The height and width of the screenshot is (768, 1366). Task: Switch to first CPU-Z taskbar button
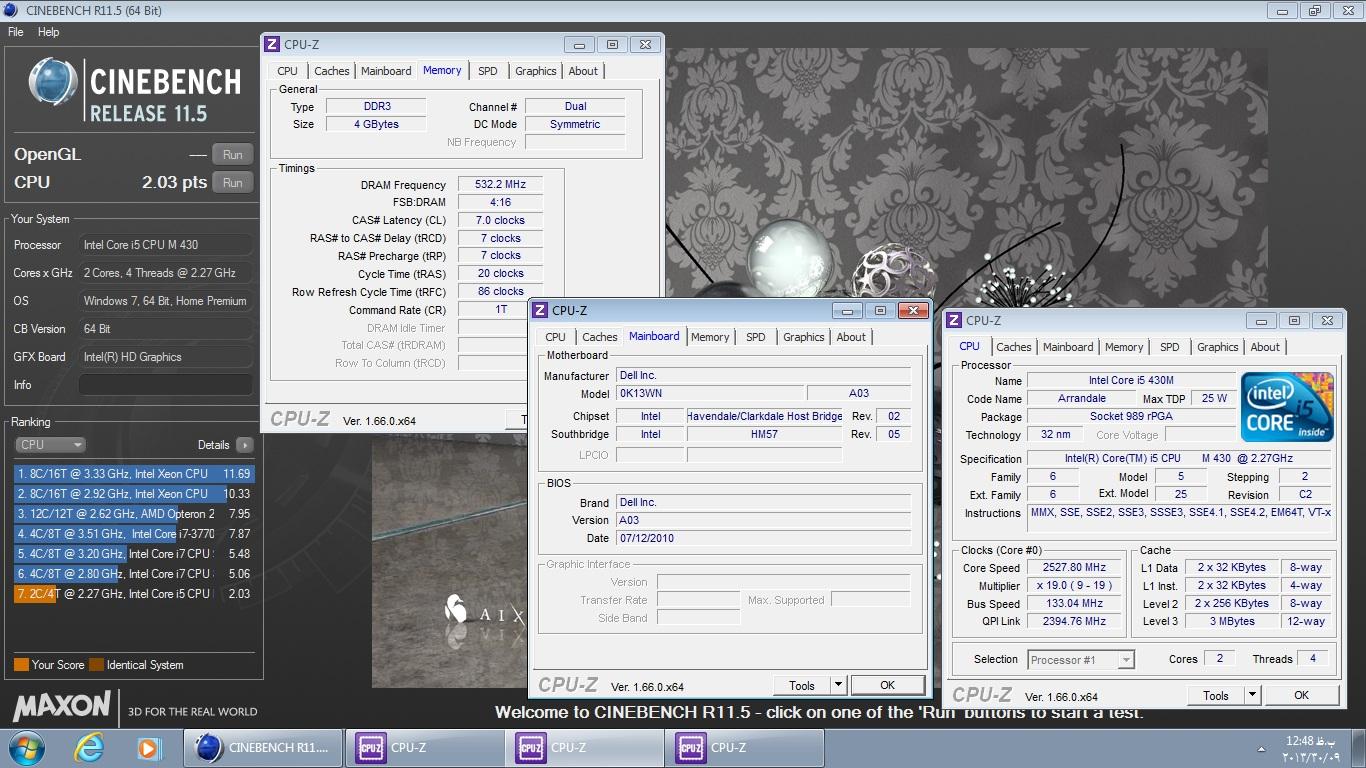tap(424, 748)
